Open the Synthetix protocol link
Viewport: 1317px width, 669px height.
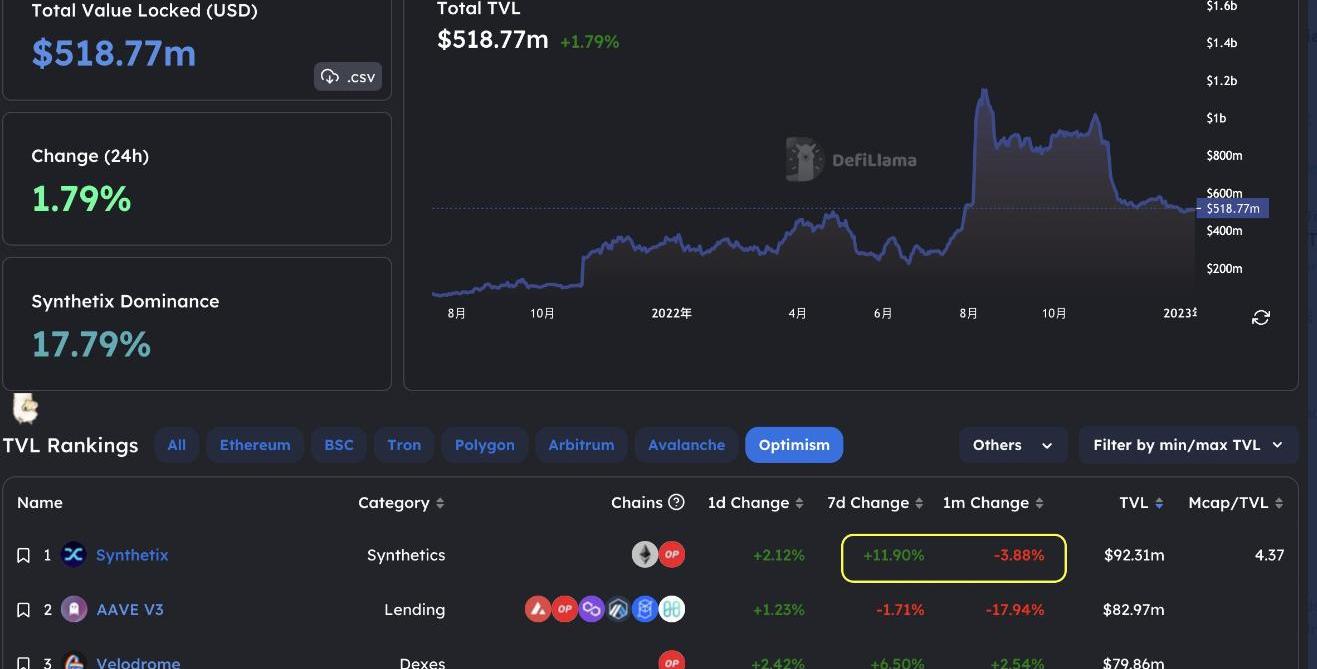132,555
